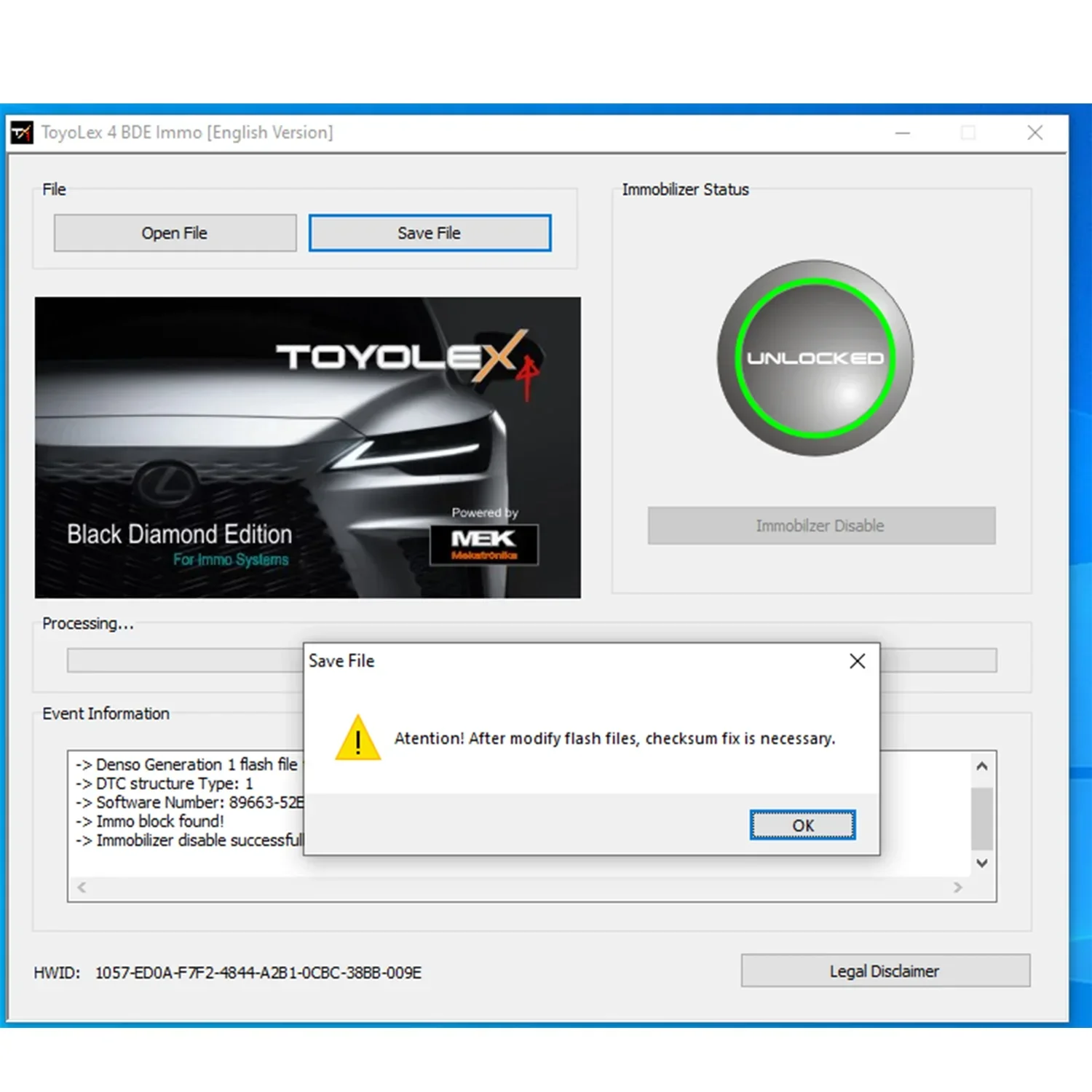Dismiss the checksum warning with OK
Image resolution: width=1092 pixels, height=1092 pixels.
[x=802, y=825]
